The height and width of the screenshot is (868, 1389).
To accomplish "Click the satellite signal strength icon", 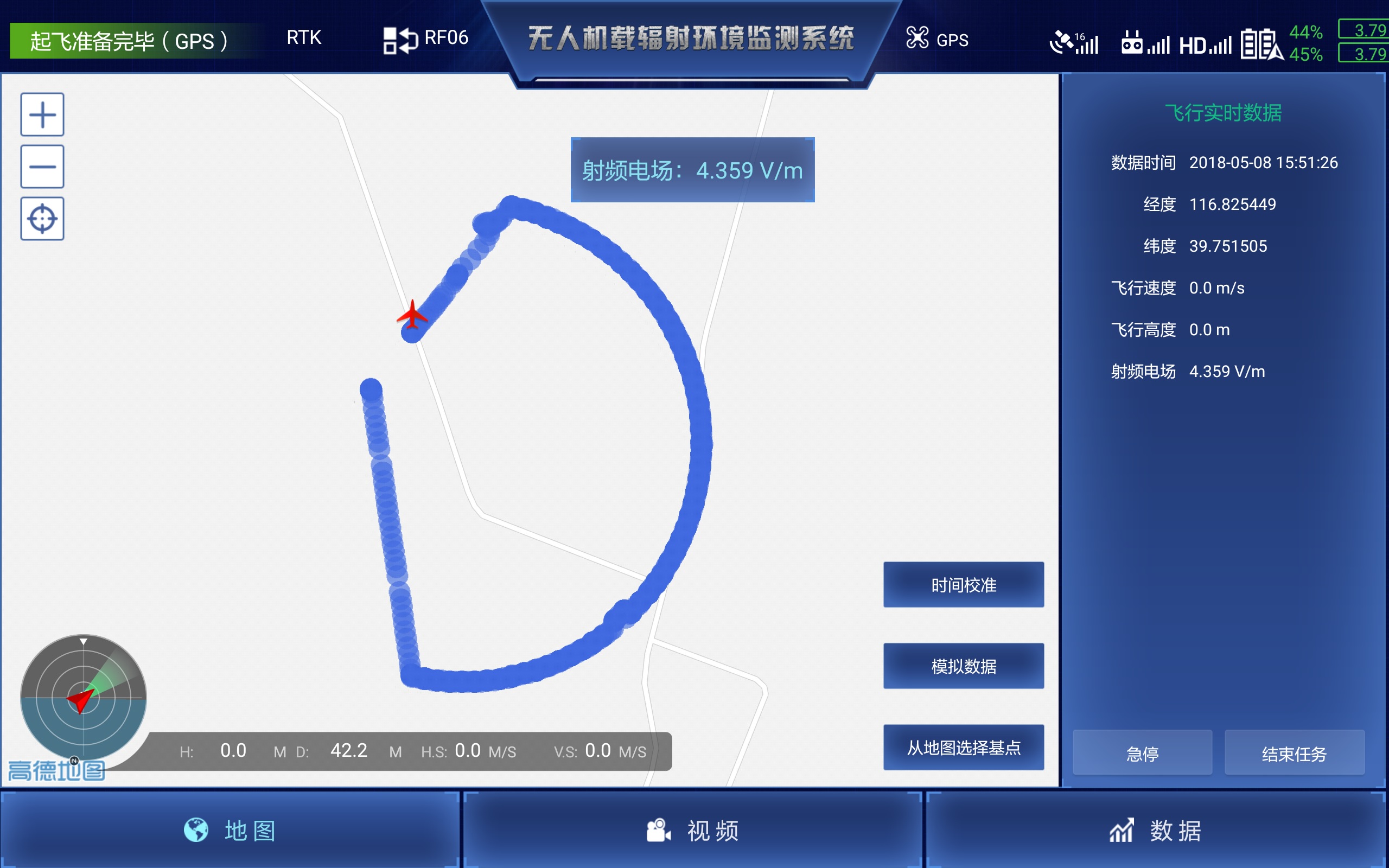I will point(1073,43).
